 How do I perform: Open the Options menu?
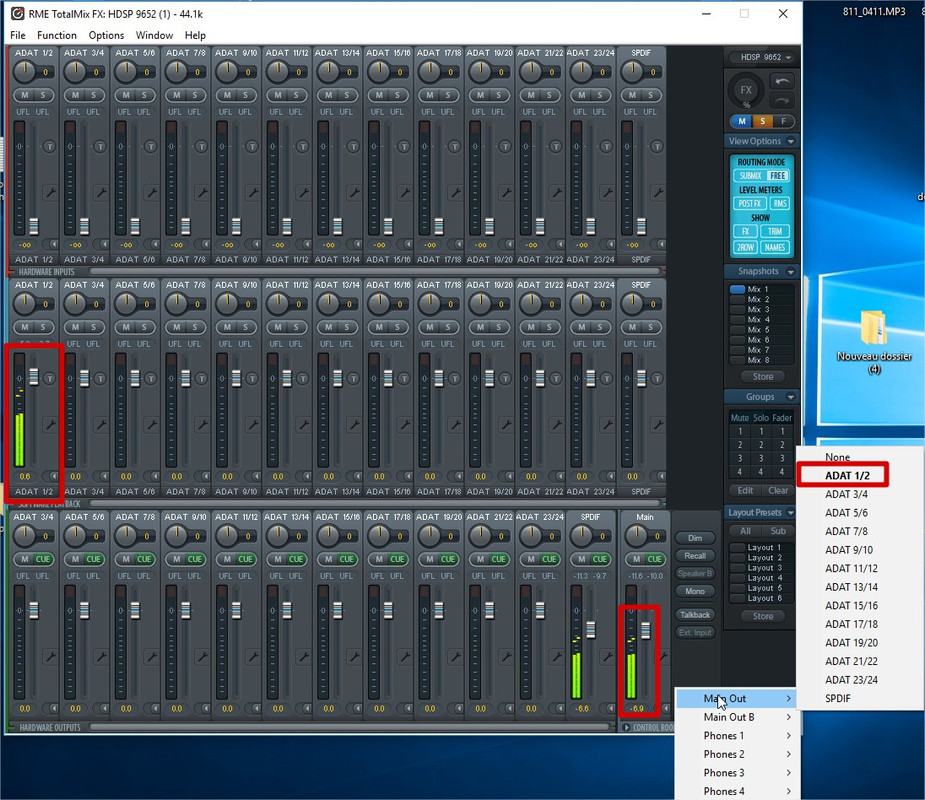tap(106, 35)
